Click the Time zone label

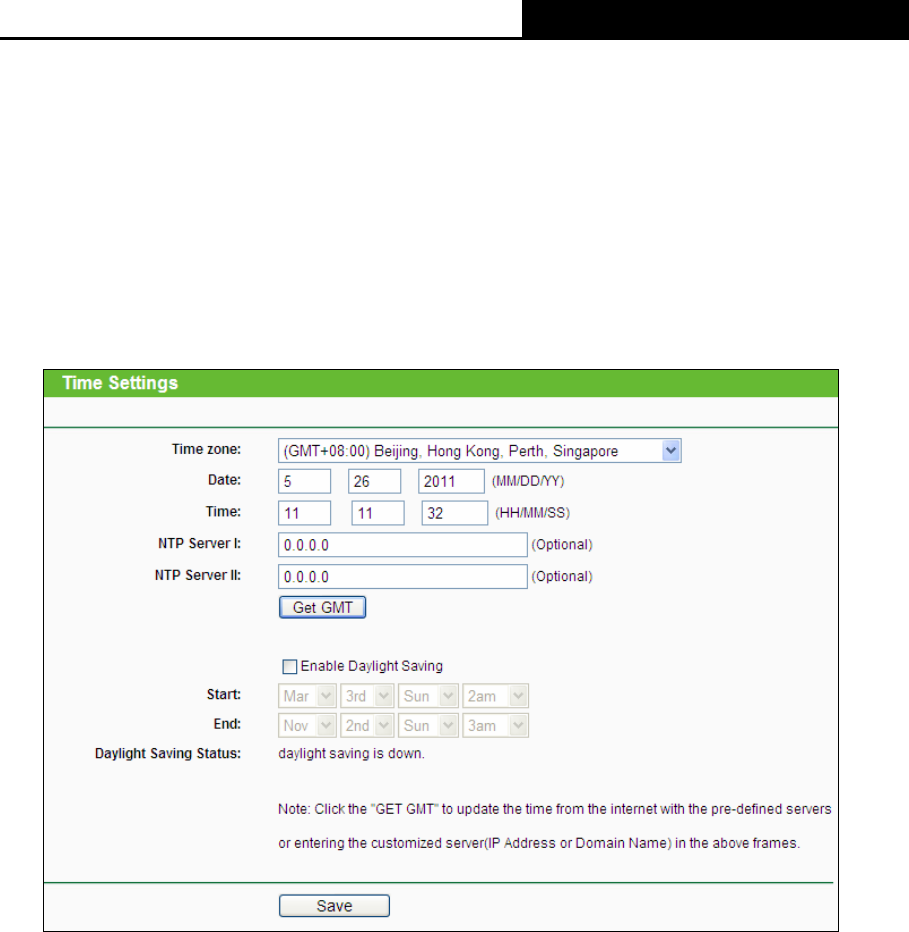coord(206,449)
